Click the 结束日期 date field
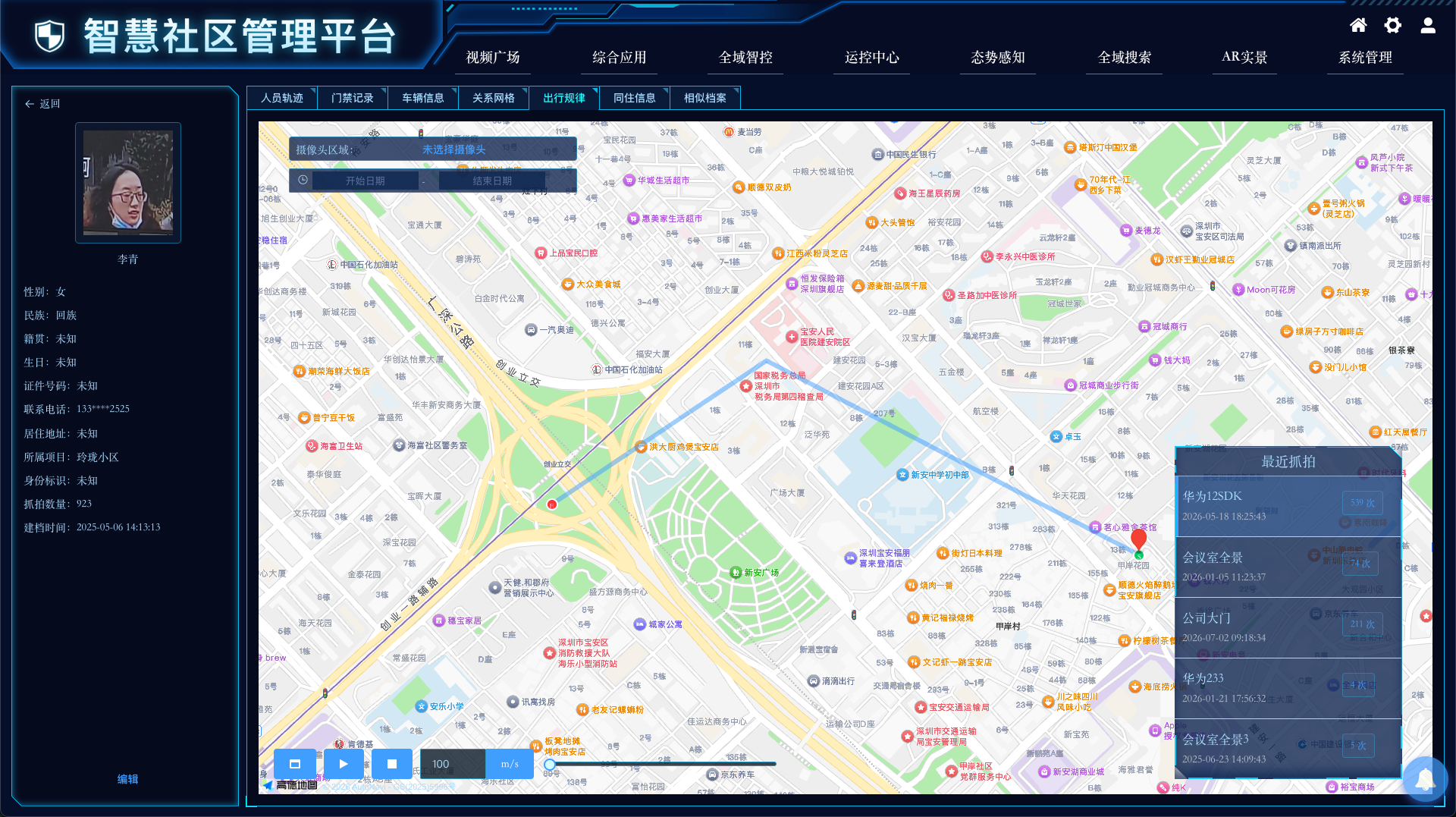Viewport: 1456px width, 817px height. [x=492, y=181]
